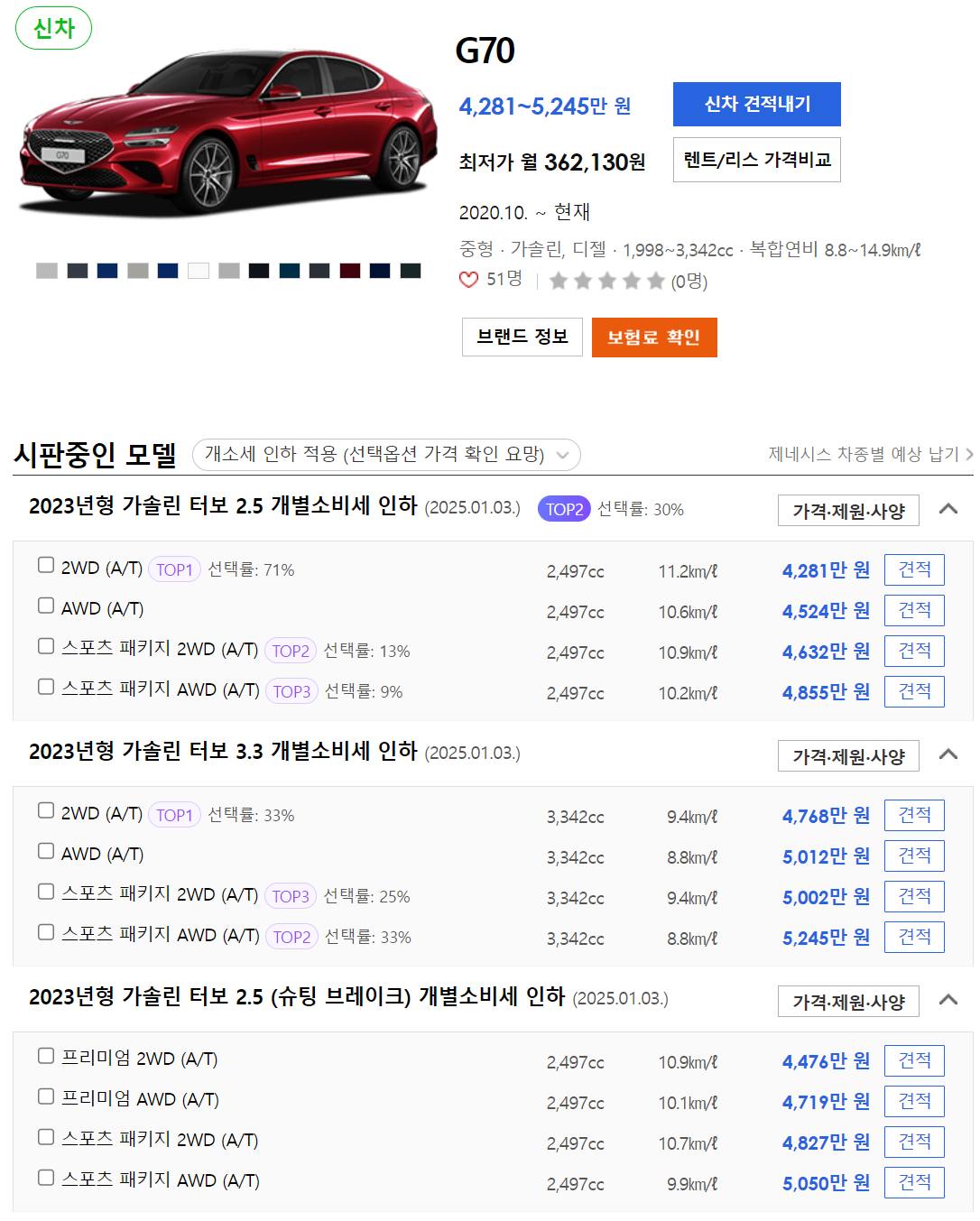
Task: Click 견적 for the 4,632만 원 trim
Action: (914, 651)
